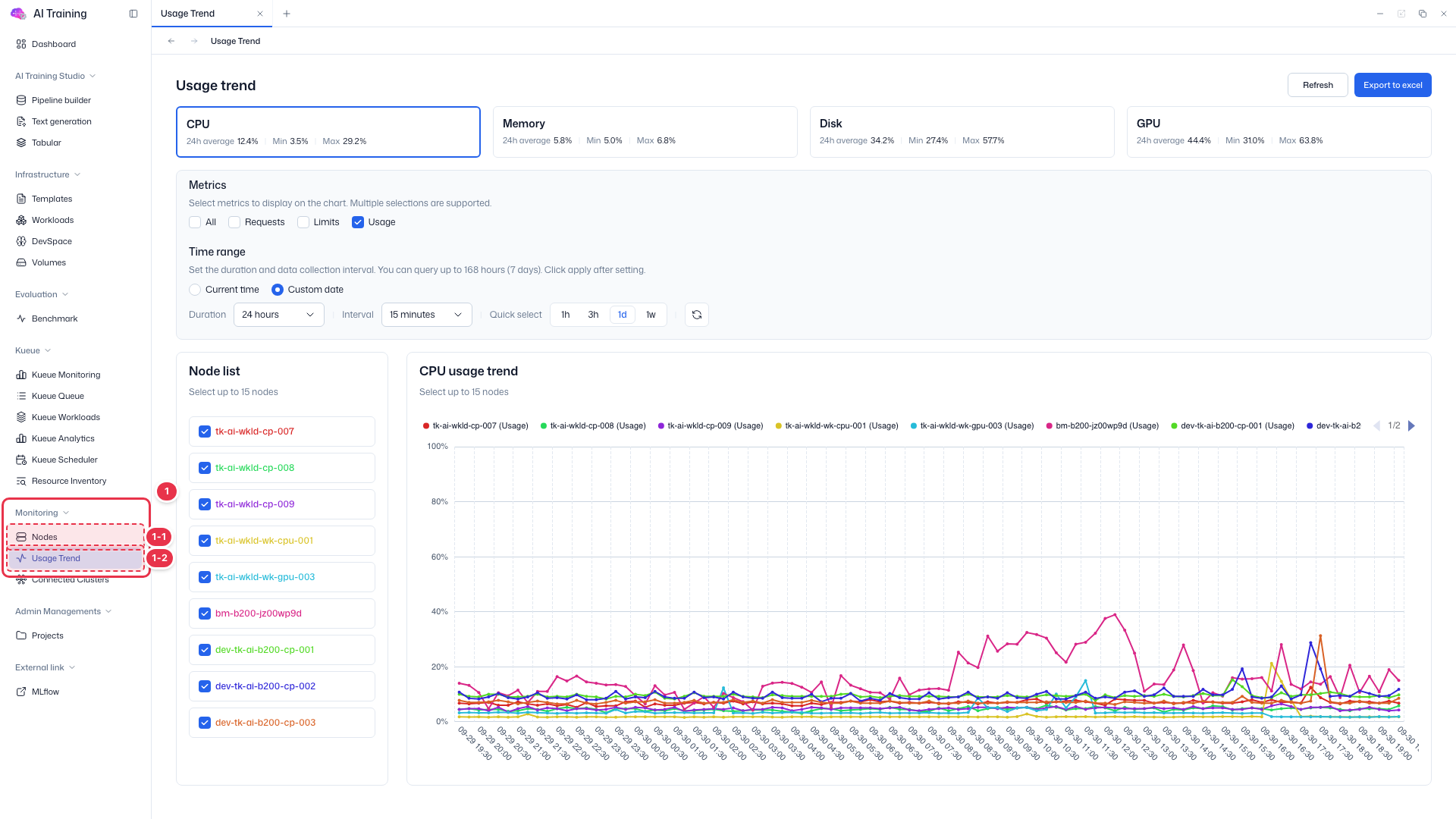Viewport: 1456px width, 819px height.
Task: Uncheck the Usage metric checkbox
Action: [358, 222]
